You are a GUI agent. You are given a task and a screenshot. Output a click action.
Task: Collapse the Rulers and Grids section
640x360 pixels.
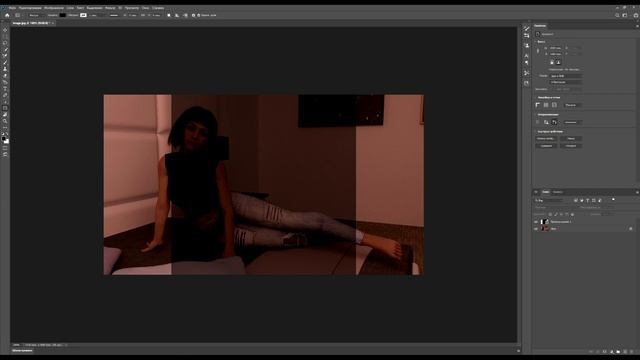(536, 98)
